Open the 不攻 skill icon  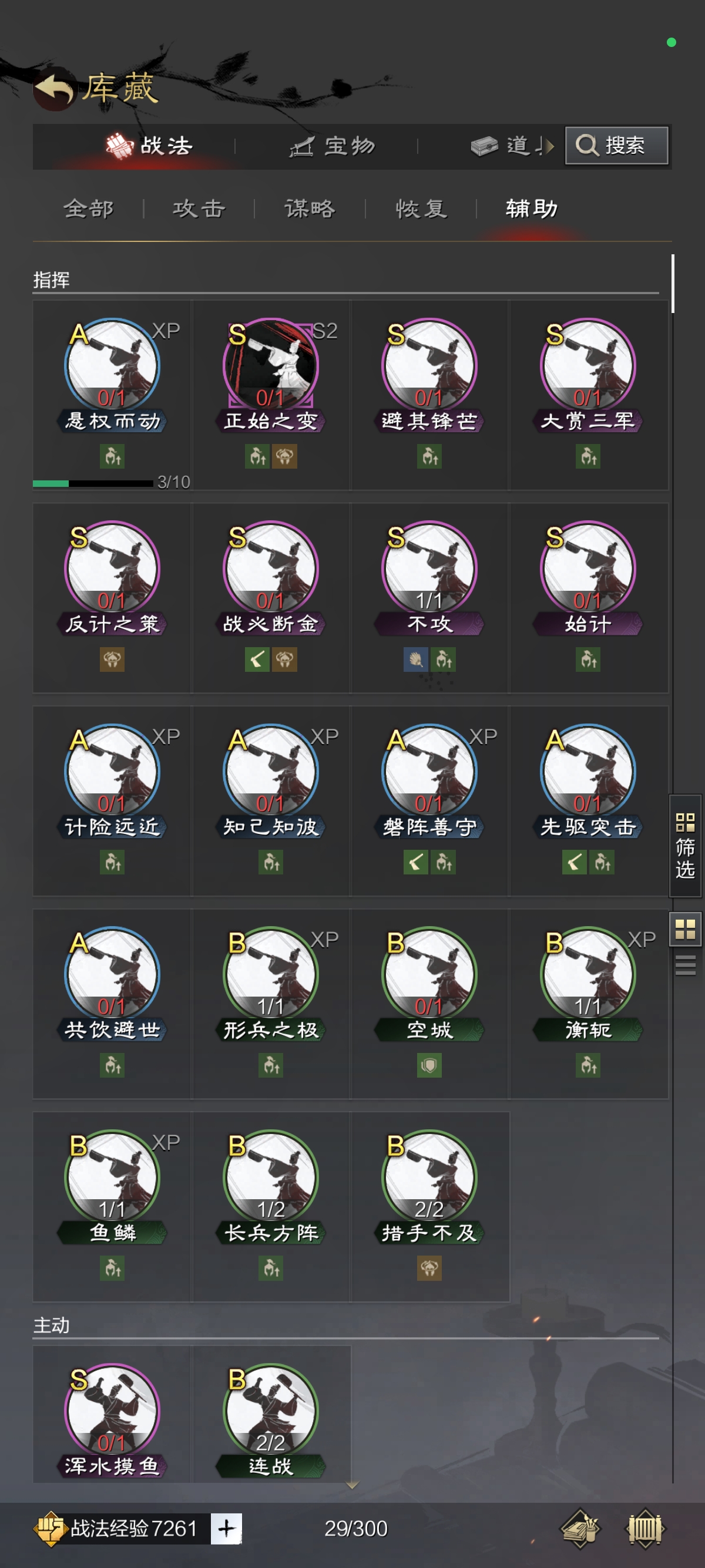coord(429,568)
